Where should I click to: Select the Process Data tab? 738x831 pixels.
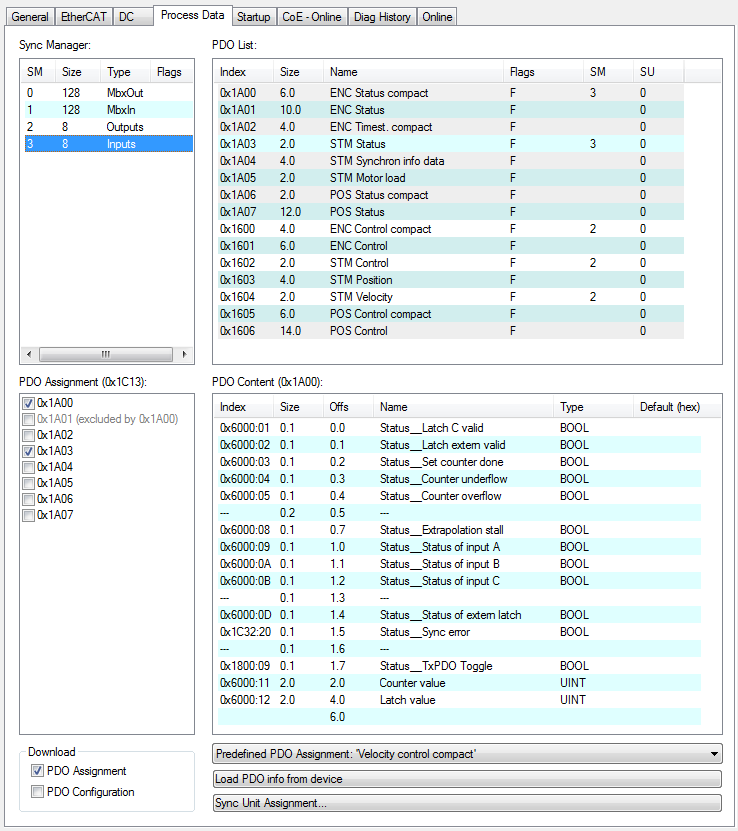point(192,15)
